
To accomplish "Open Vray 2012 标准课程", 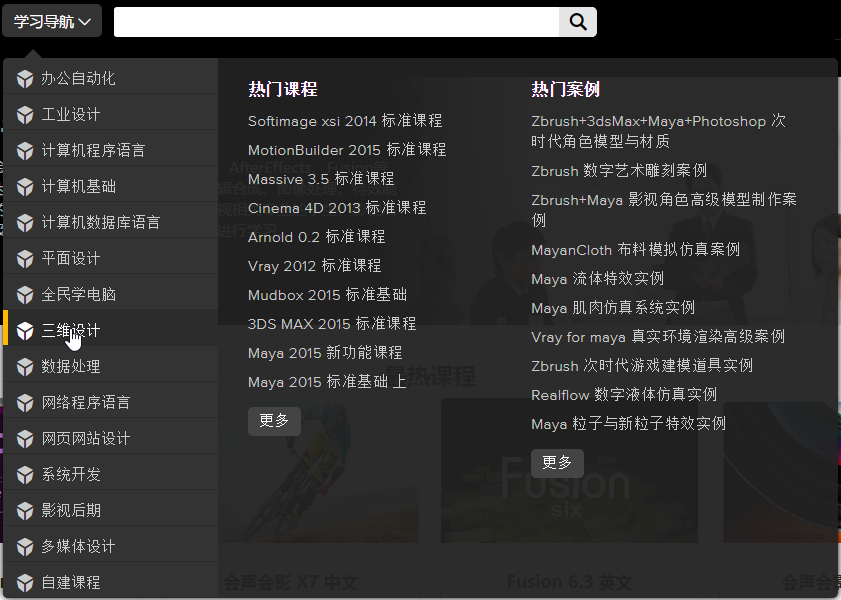I will pos(314,265).
